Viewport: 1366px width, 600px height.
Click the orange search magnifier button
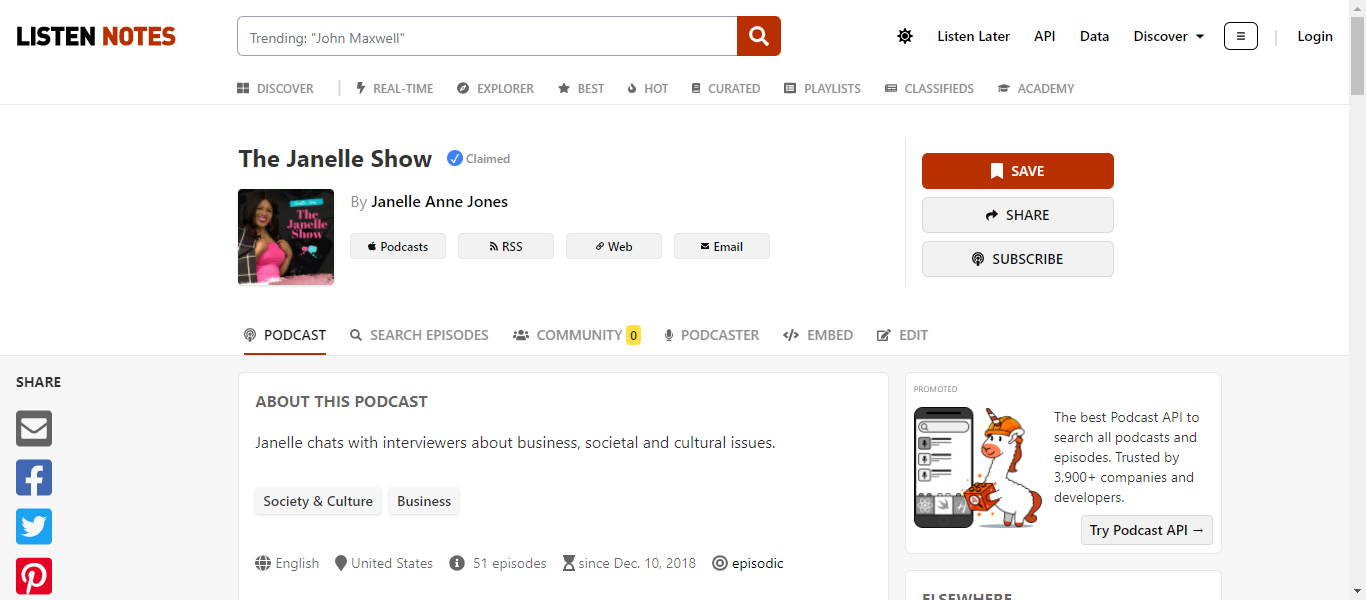pyautogui.click(x=759, y=36)
